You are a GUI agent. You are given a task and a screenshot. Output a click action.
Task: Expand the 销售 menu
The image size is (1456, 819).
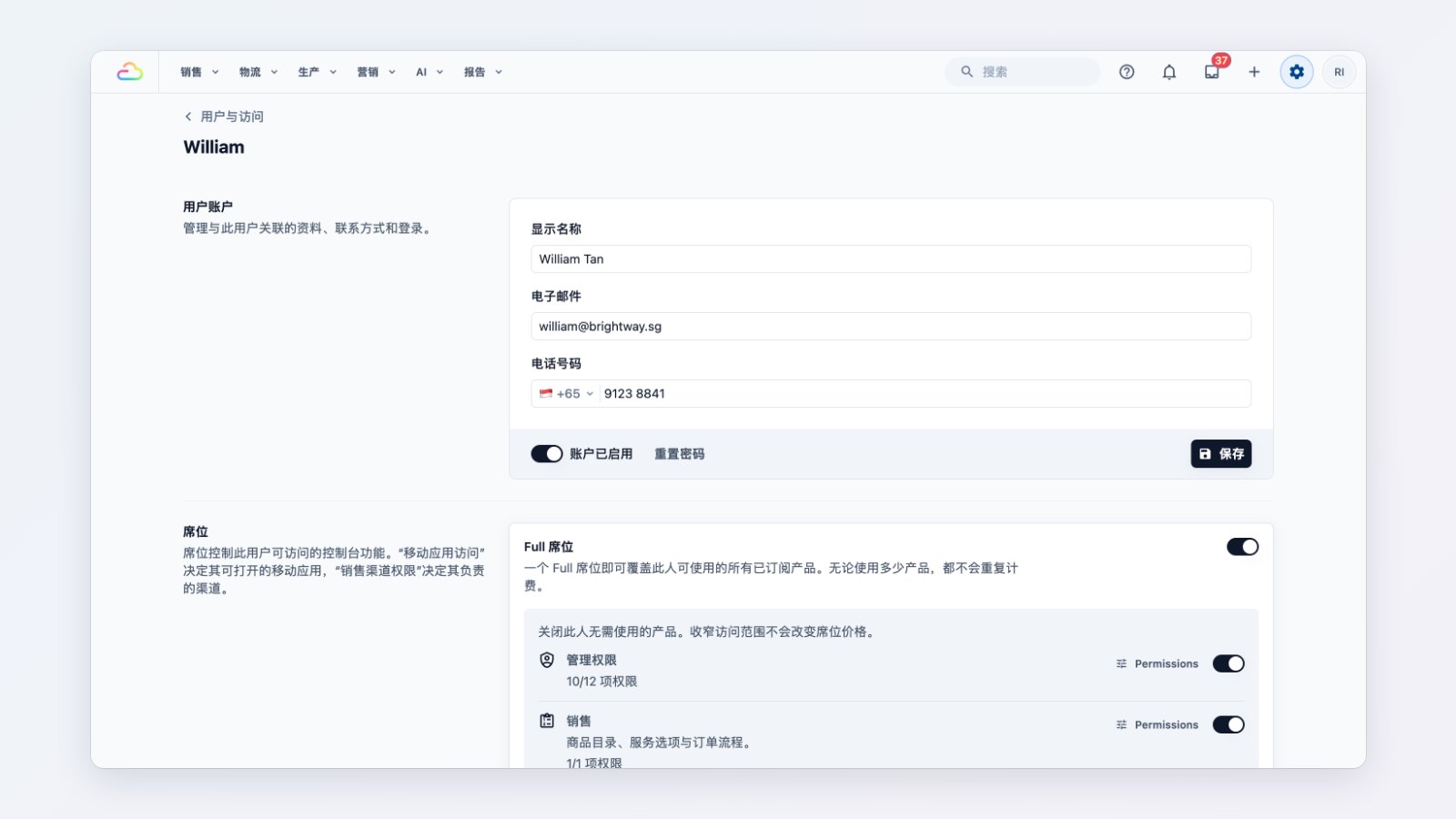click(199, 72)
